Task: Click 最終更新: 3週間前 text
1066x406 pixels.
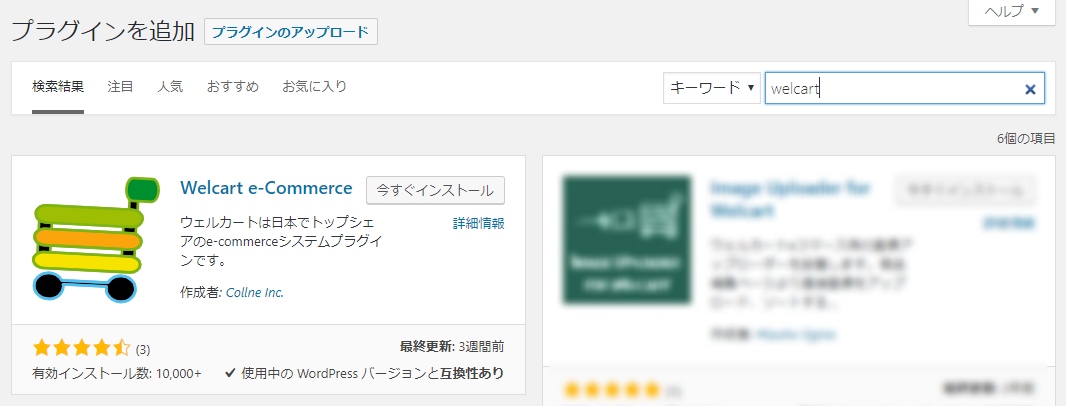Action: tap(452, 347)
